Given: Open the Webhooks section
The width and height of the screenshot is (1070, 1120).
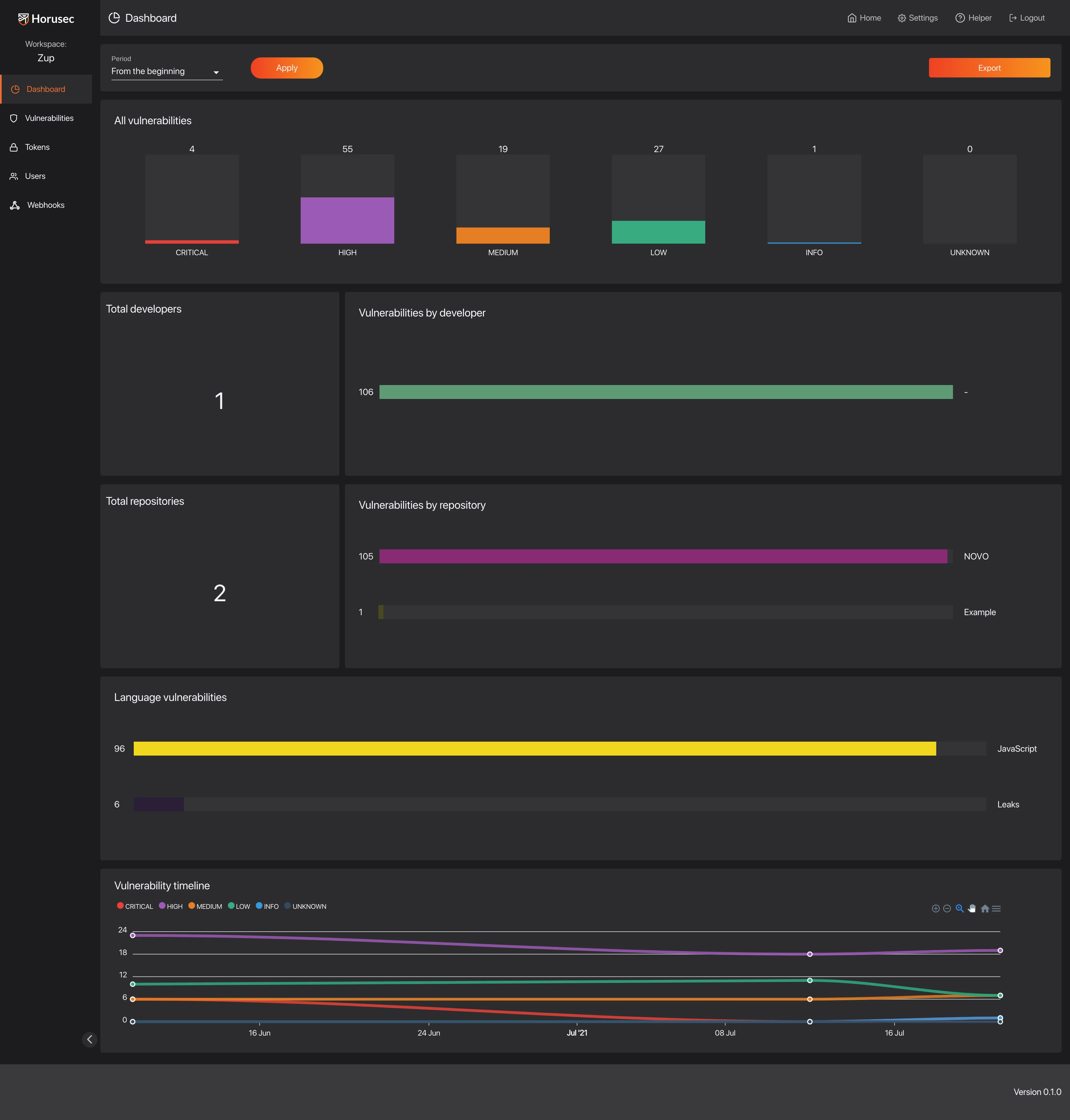Looking at the screenshot, I should (x=46, y=205).
